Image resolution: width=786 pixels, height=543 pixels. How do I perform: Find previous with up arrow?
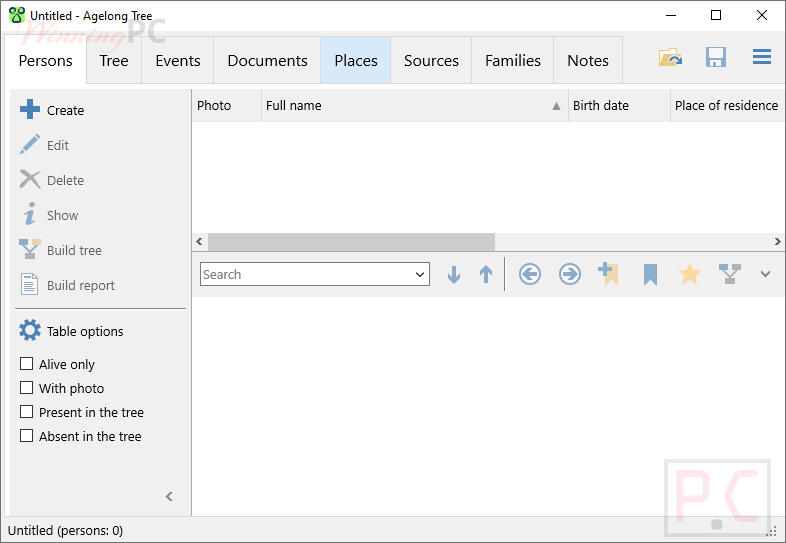coord(486,274)
